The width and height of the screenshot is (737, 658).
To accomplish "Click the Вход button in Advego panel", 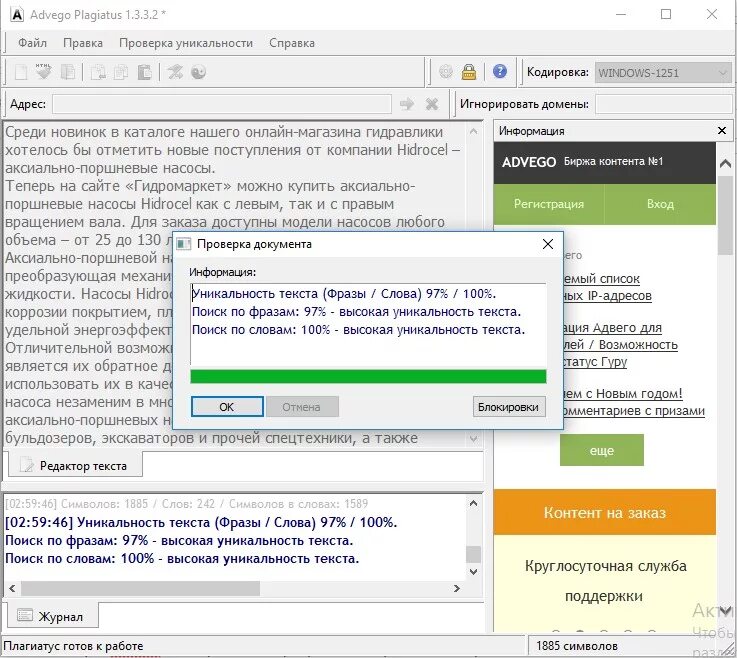I will (660, 204).
